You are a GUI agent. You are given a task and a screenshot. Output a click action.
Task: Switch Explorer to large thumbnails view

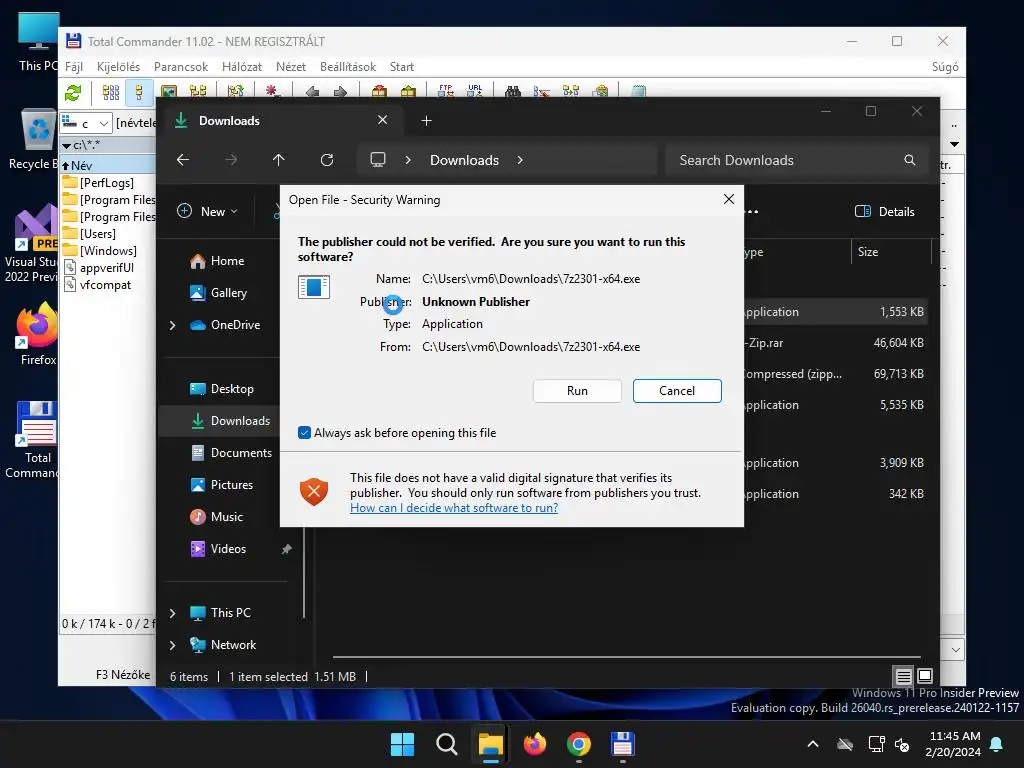[x=925, y=676]
